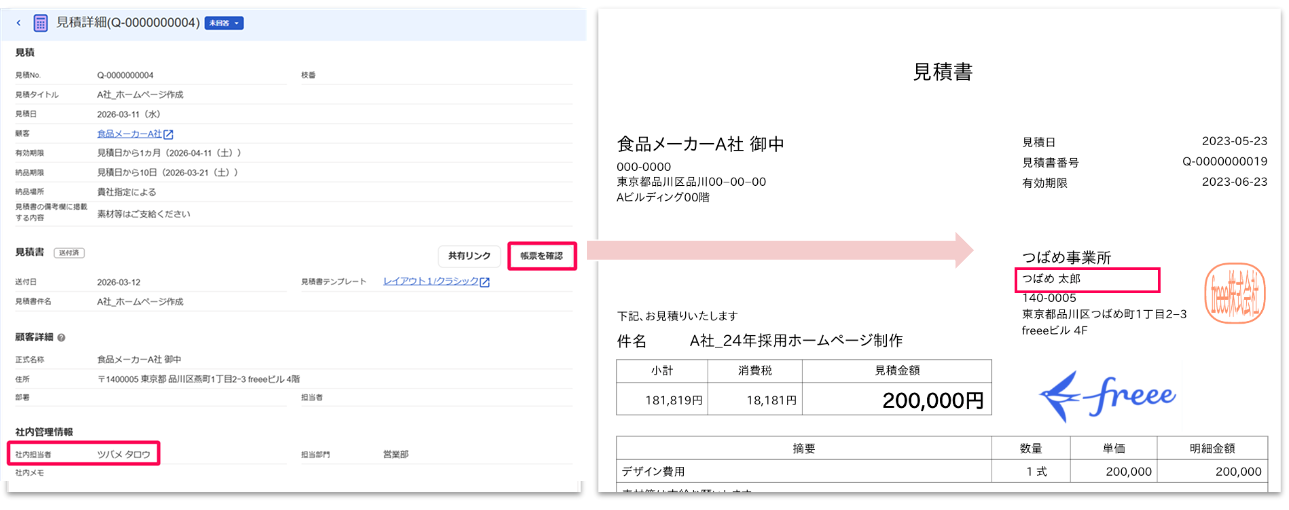Click the 貴社指定による delivery place value
This screenshot has width=1289, height=510.
pyautogui.click(x=129, y=193)
